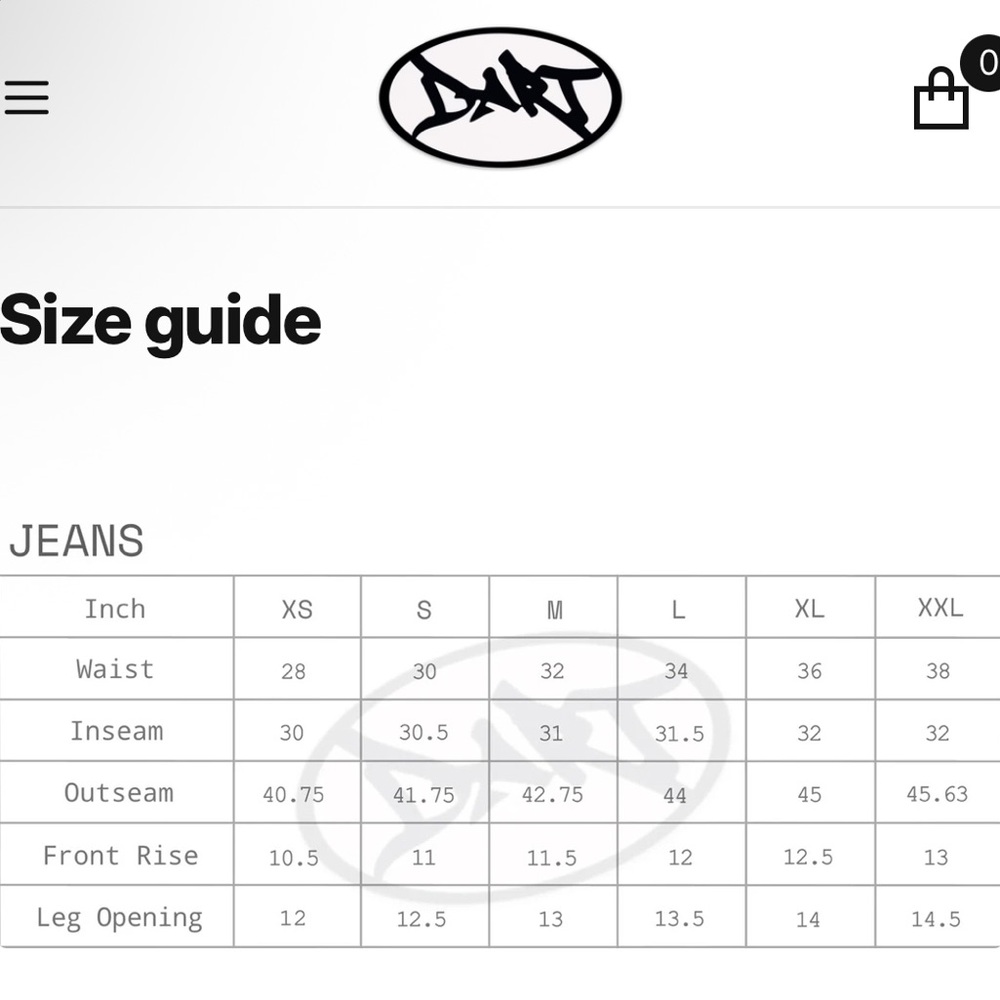Click the Leg Opening row label

[119, 917]
